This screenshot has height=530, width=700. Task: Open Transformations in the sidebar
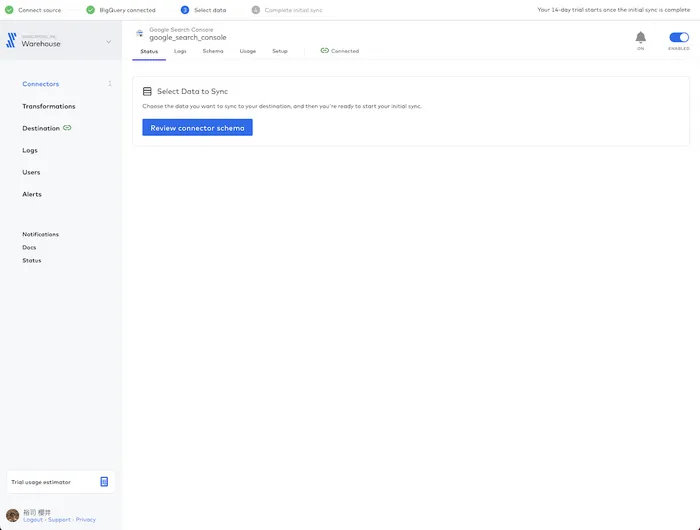click(49, 106)
